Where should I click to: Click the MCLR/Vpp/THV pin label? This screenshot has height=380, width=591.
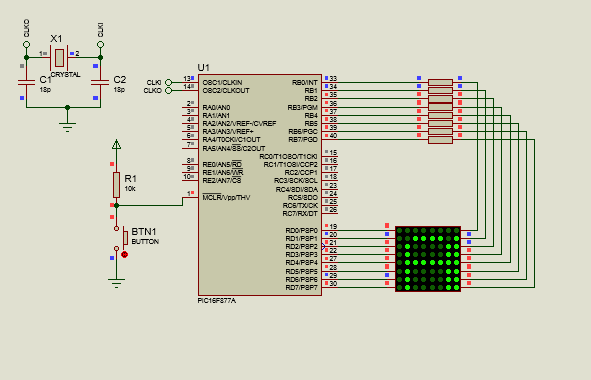tap(226, 198)
